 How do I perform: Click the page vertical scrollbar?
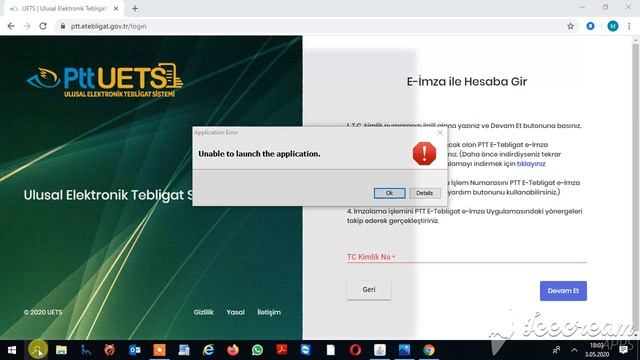[x=636, y=188]
